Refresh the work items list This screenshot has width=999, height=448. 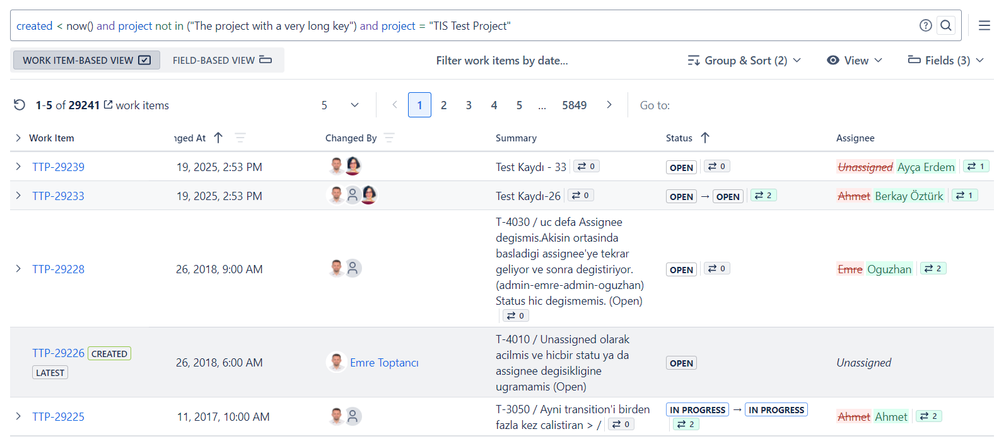pyautogui.click(x=20, y=105)
